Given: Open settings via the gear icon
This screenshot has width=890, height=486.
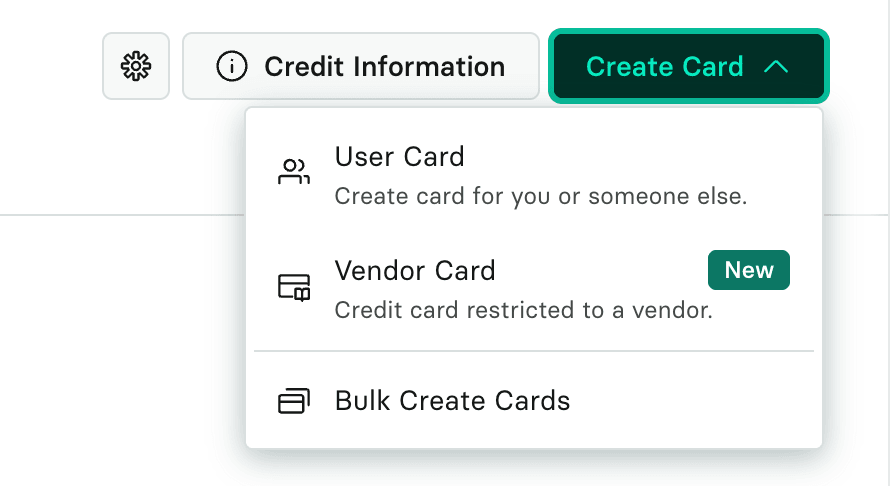Looking at the screenshot, I should (136, 67).
